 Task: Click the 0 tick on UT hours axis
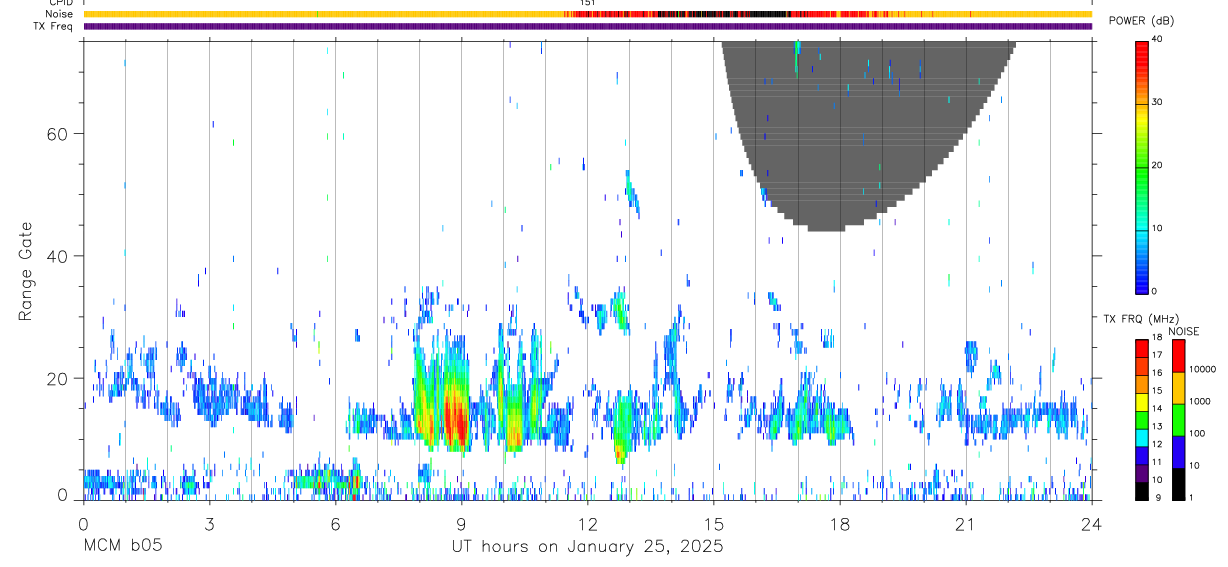click(83, 523)
